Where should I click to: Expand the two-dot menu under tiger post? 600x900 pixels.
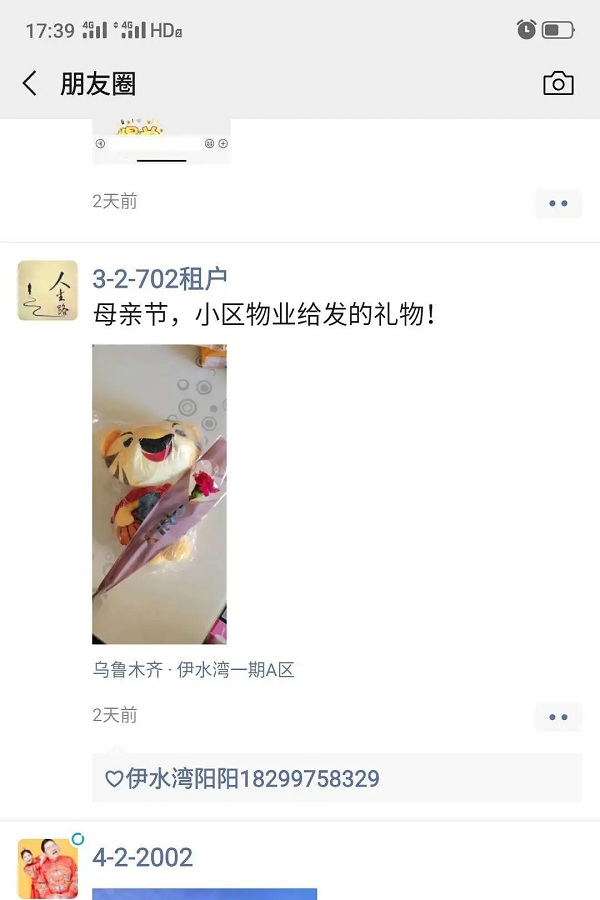point(558,717)
